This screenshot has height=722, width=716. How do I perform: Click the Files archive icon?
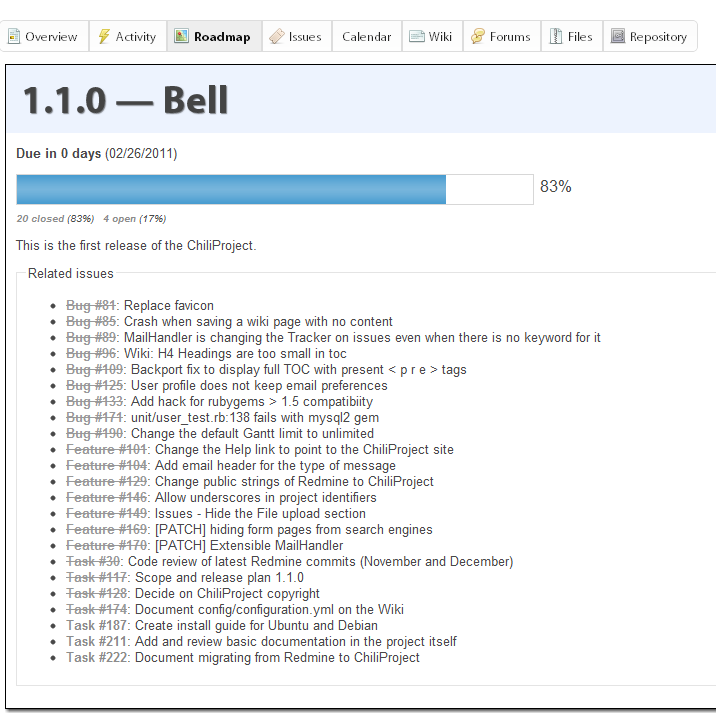pyautogui.click(x=556, y=36)
